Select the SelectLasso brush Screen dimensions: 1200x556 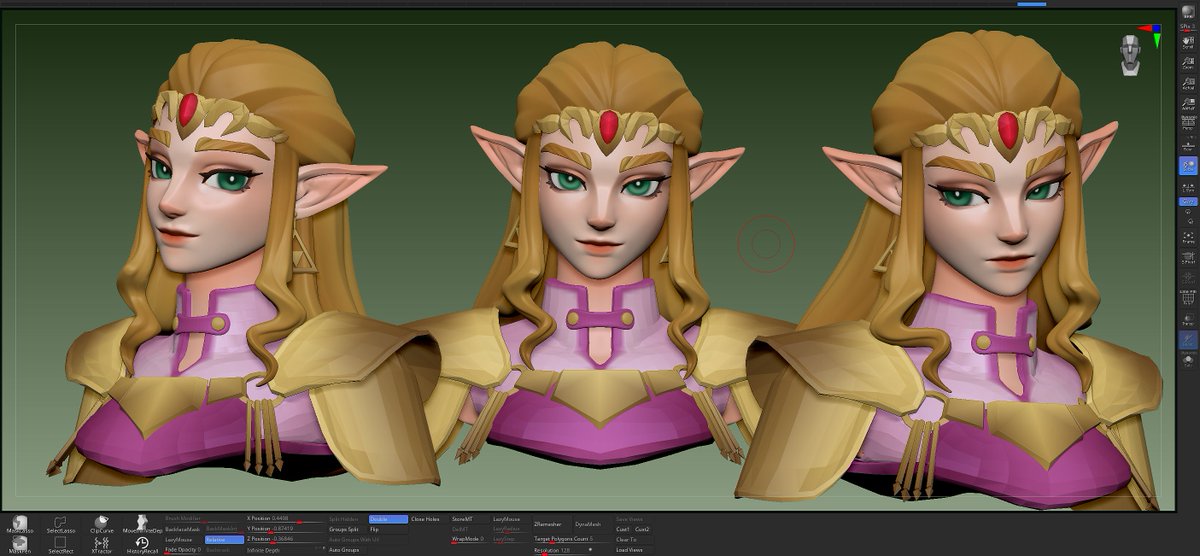click(61, 524)
